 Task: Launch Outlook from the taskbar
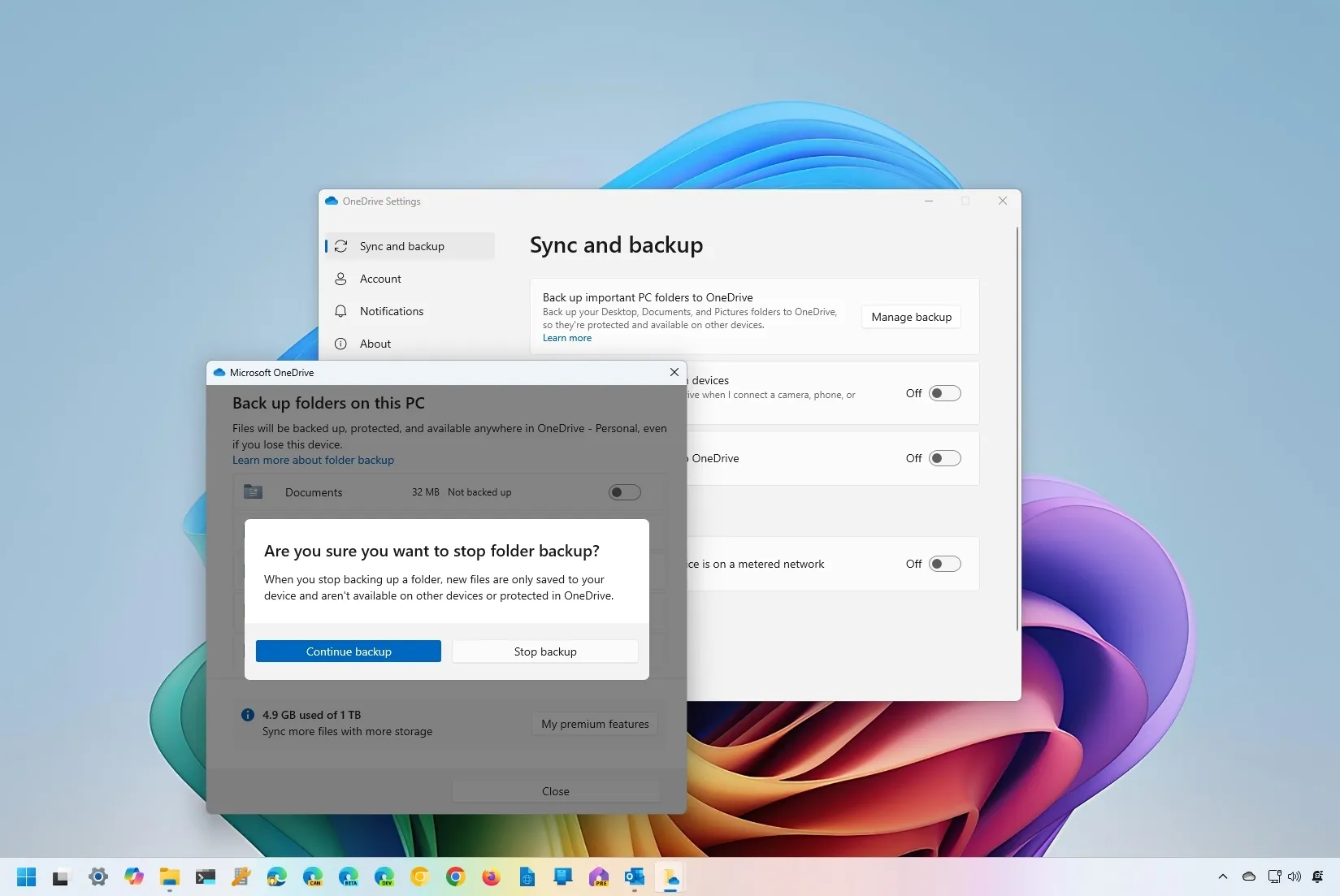click(x=635, y=877)
